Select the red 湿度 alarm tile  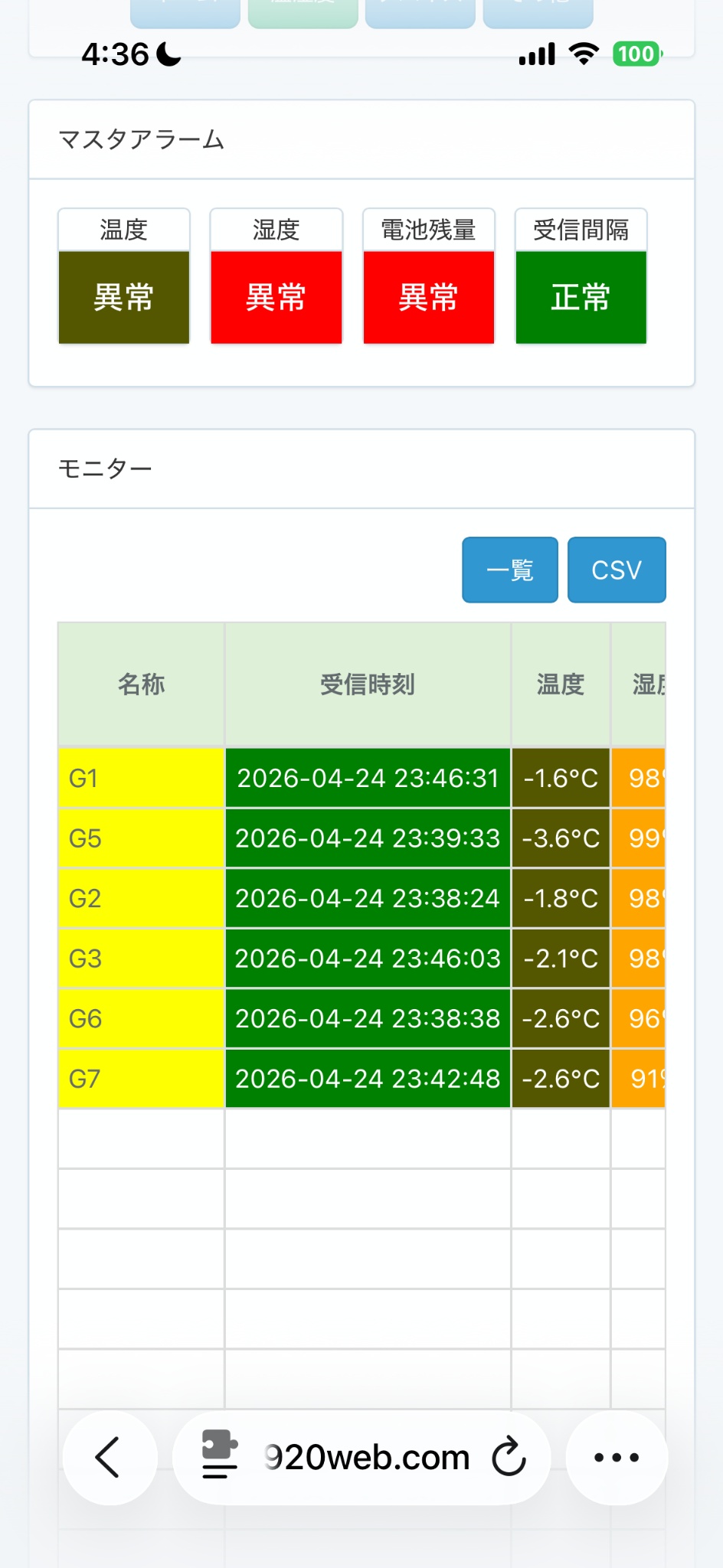point(276,276)
